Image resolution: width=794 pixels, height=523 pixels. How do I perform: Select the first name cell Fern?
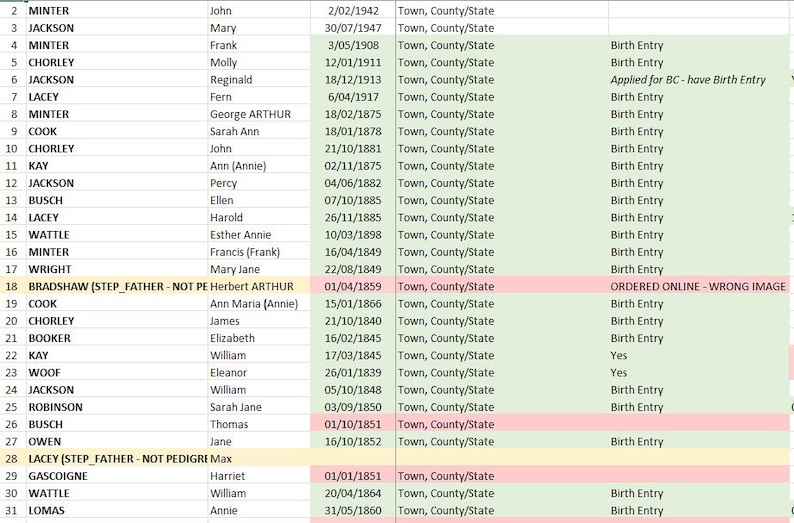(x=259, y=97)
